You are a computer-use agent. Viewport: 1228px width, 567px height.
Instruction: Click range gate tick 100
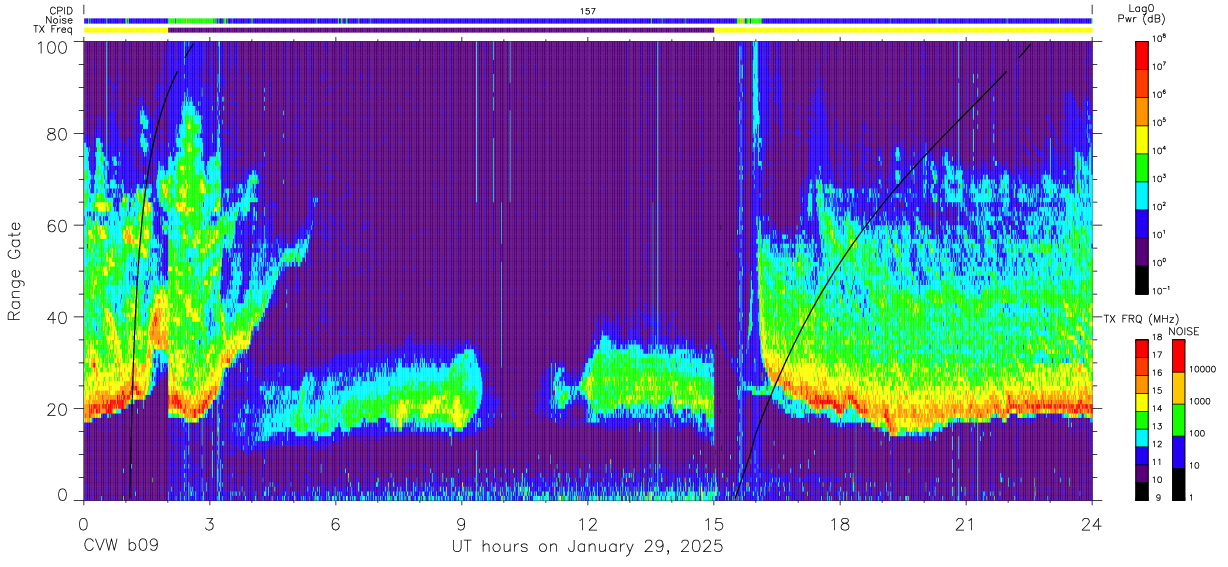[x=53, y=46]
